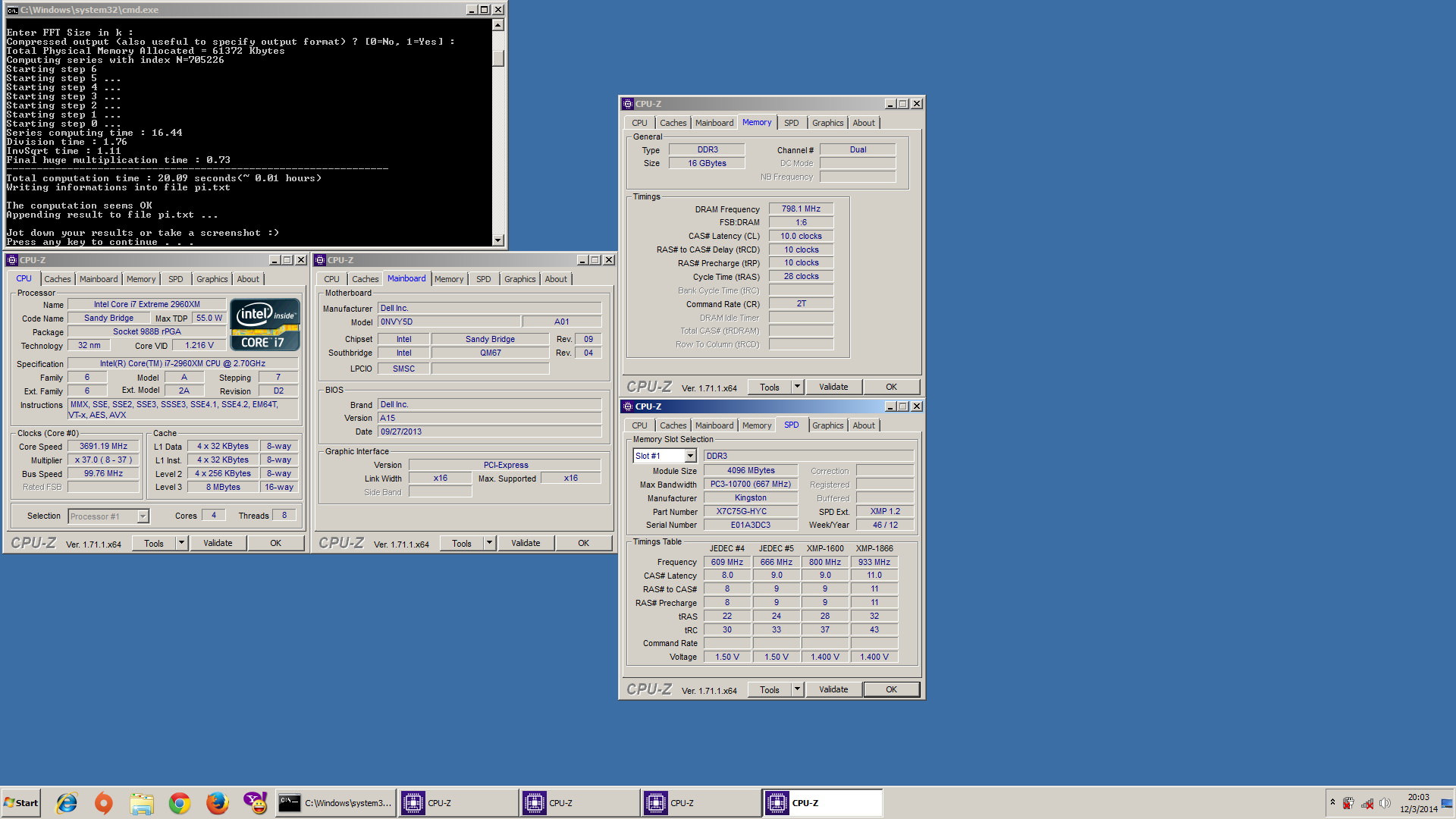This screenshot has width=1456, height=819.
Task: Switch to Memory tab in SPD window
Action: point(757,425)
